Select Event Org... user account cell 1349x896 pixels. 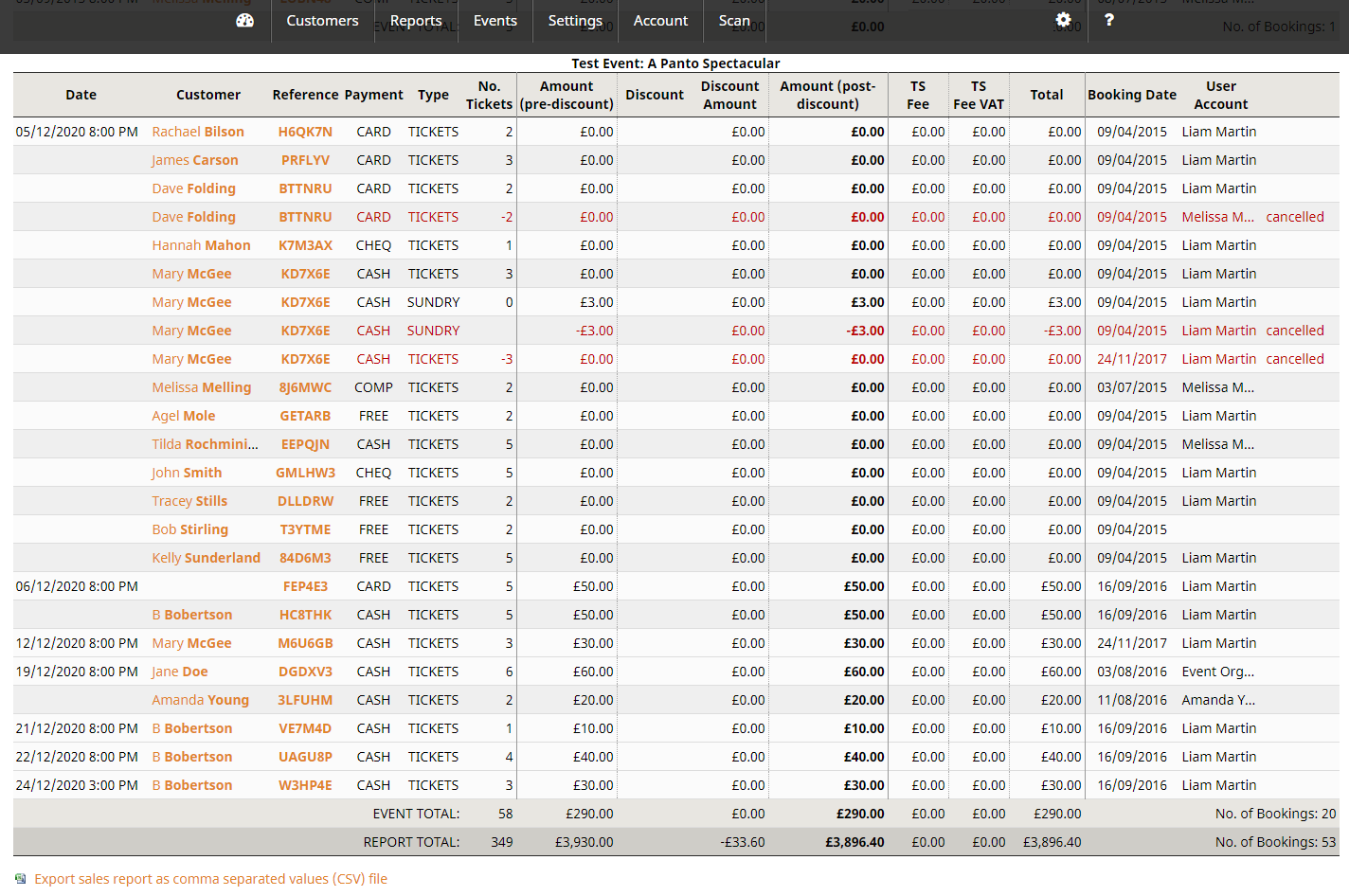click(1218, 672)
